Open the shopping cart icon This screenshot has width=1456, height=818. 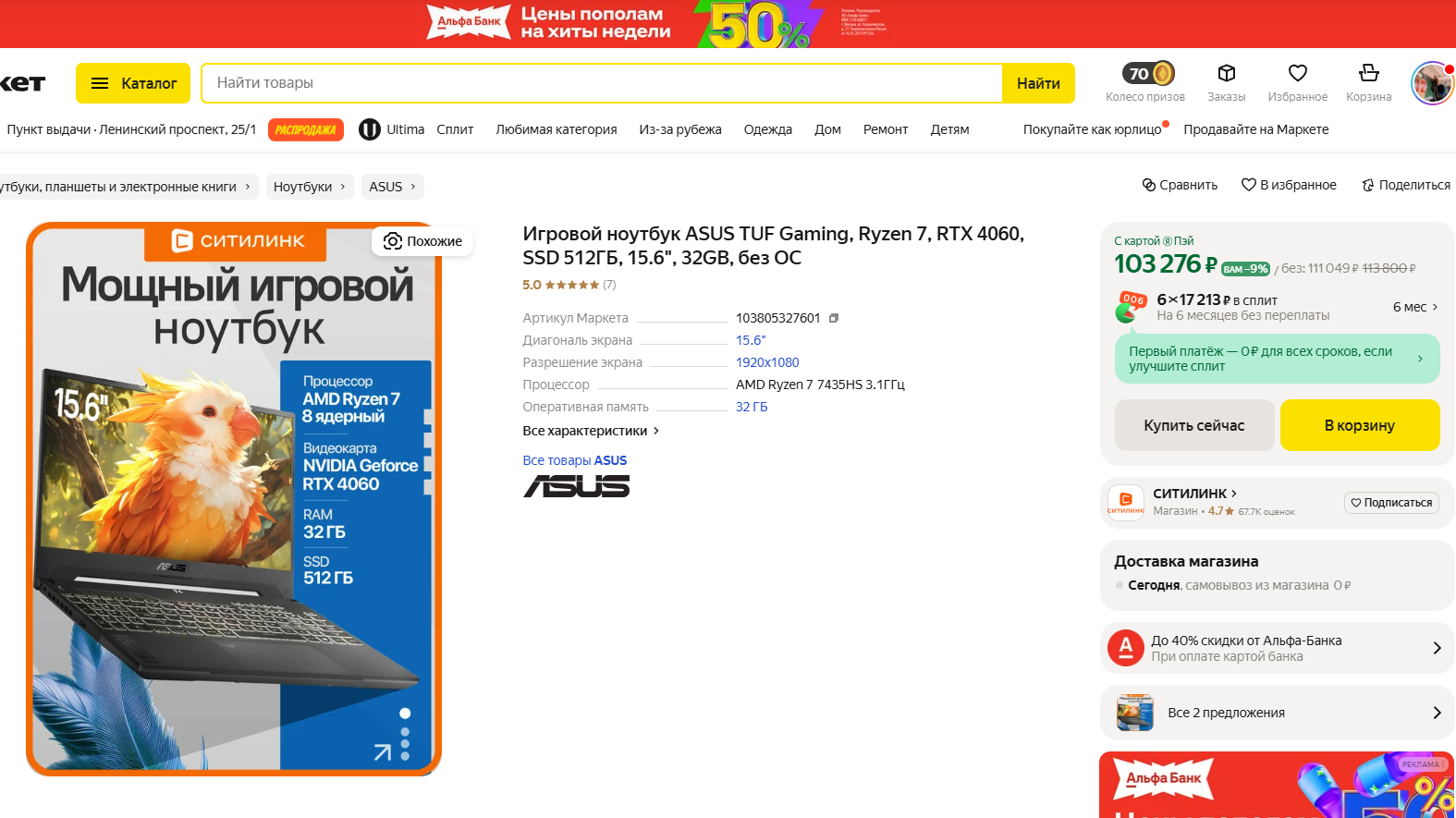pos(1369,73)
